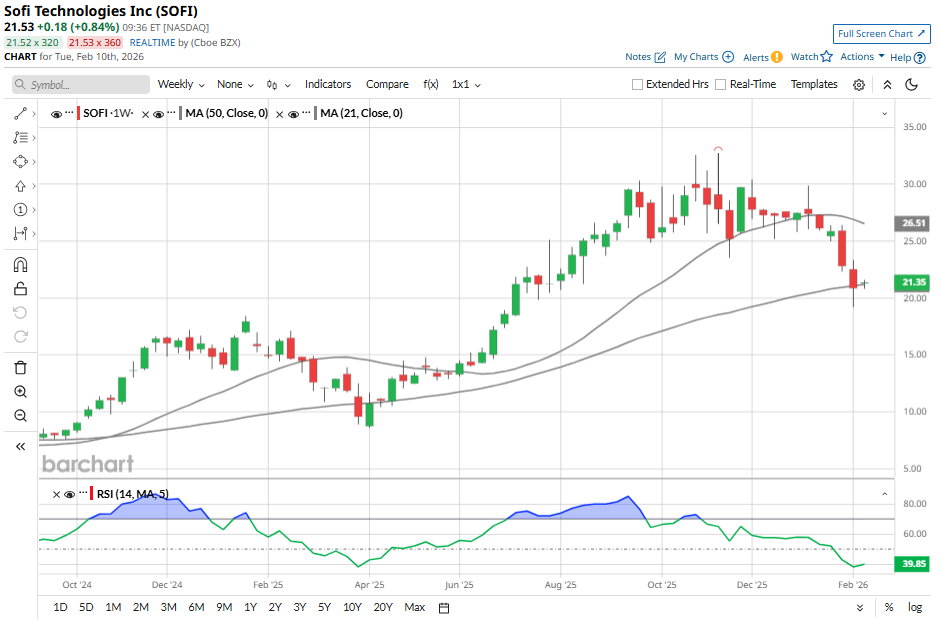This screenshot has width=940, height=639.
Task: Zoom out with the magnifier minus icon
Action: [x=20, y=416]
